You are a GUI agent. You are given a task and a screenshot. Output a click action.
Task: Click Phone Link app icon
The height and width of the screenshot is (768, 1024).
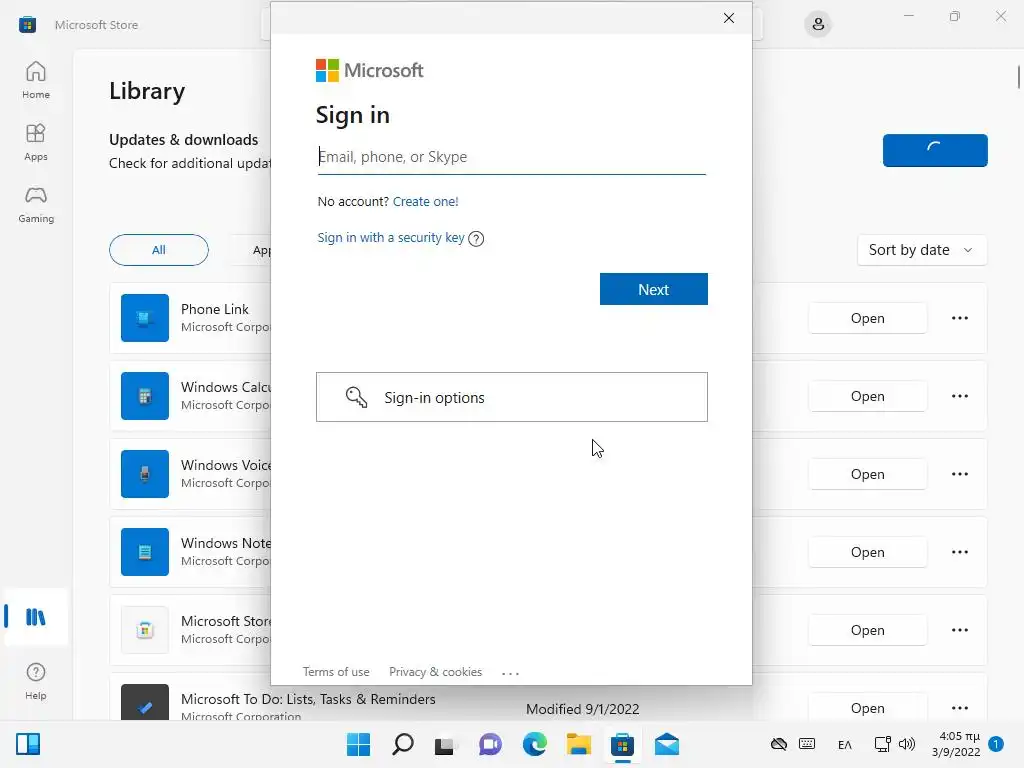[145, 318]
